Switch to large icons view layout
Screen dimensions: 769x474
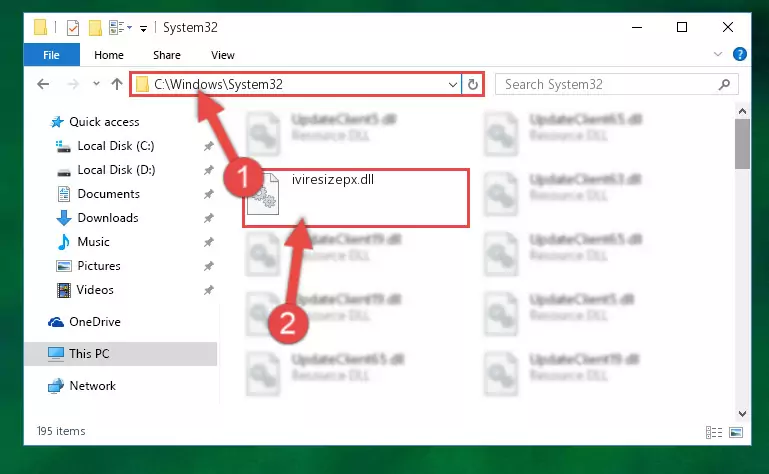click(x=736, y=432)
